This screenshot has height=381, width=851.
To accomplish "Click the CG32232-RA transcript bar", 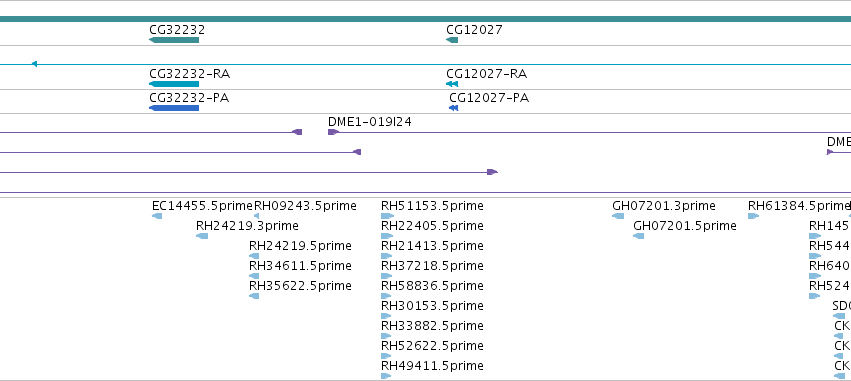I will pos(174,84).
